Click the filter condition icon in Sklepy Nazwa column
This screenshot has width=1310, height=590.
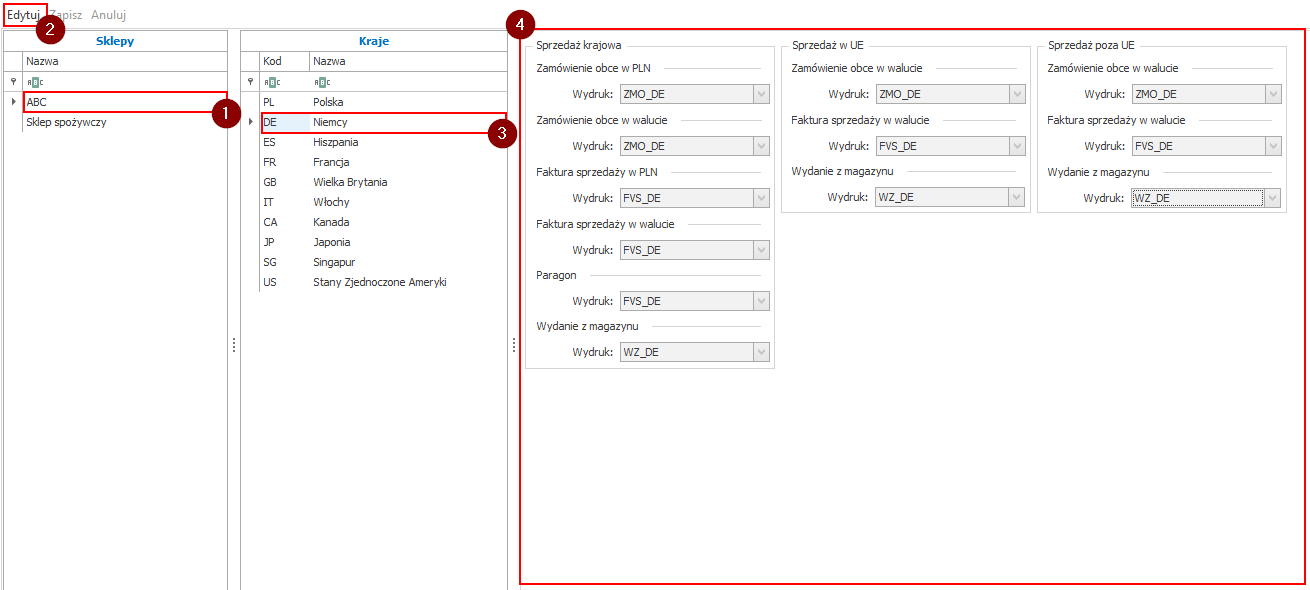coord(35,82)
